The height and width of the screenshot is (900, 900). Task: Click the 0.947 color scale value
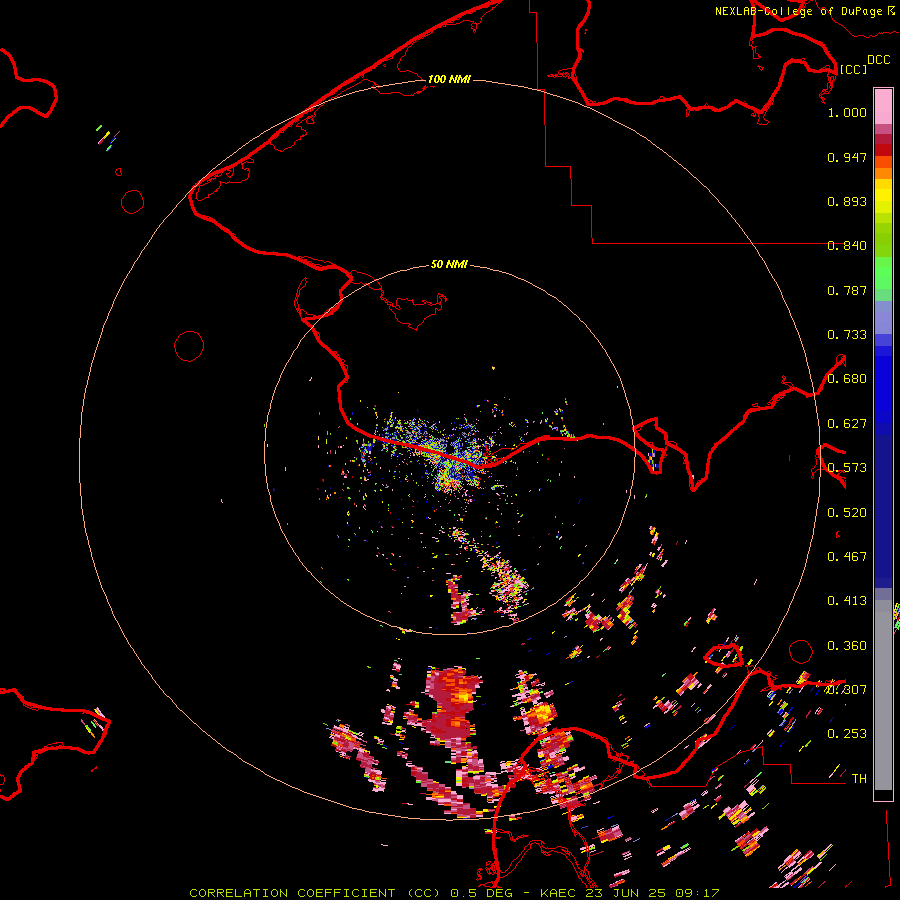click(847, 157)
